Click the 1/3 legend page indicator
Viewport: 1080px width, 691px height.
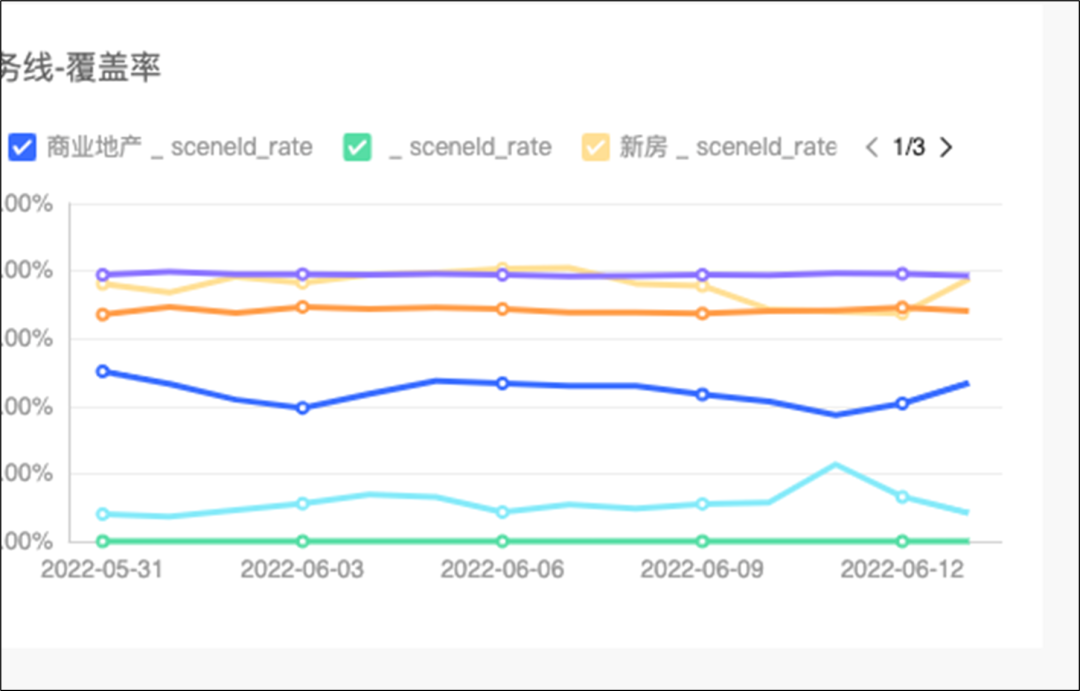908,148
